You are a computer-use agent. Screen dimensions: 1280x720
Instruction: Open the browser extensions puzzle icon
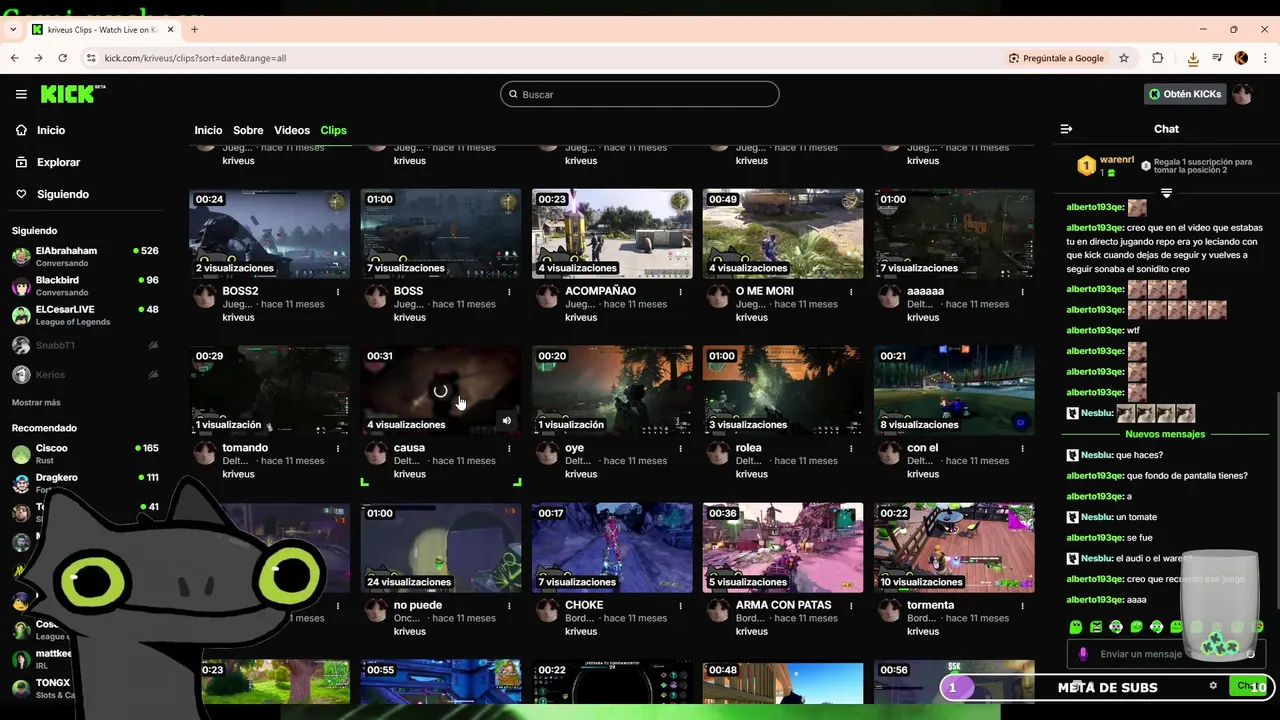1158,58
